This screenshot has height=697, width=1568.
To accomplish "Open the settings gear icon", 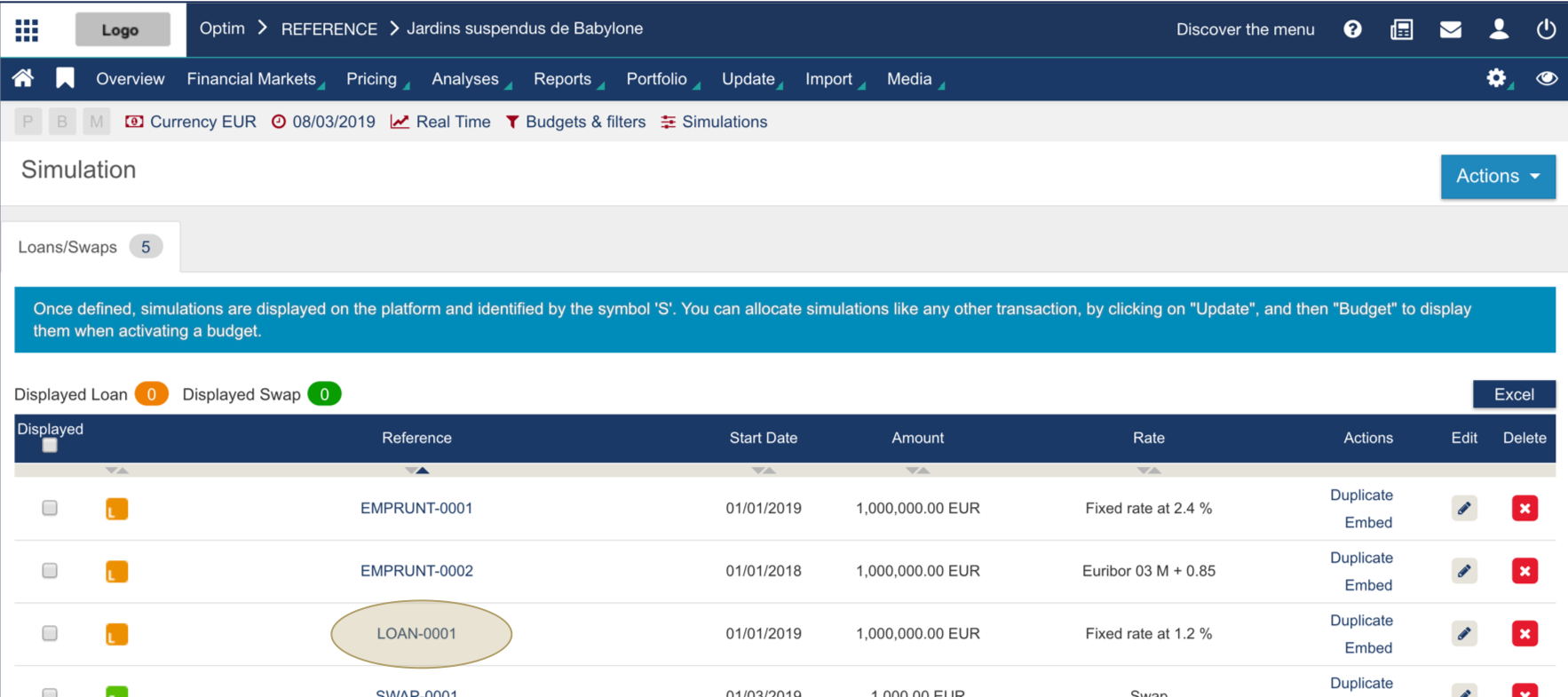I will (1496, 78).
